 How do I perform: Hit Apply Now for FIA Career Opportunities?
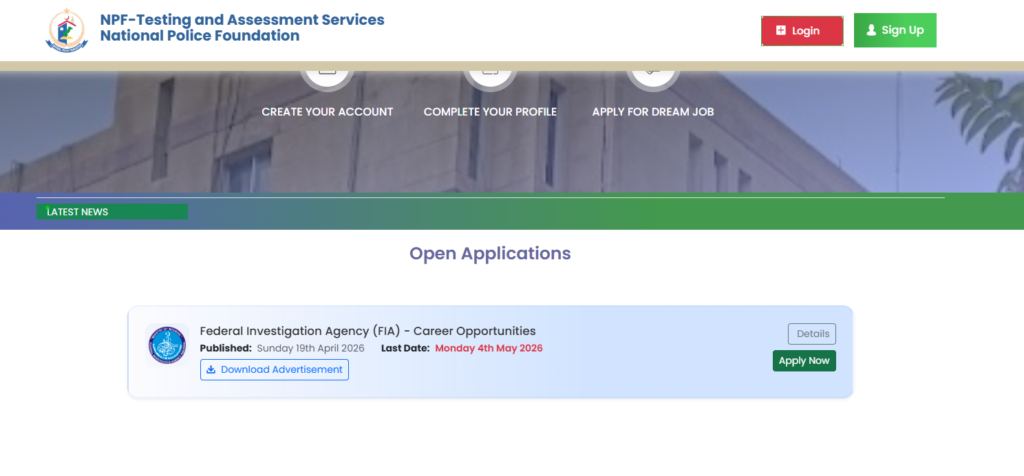tap(804, 361)
